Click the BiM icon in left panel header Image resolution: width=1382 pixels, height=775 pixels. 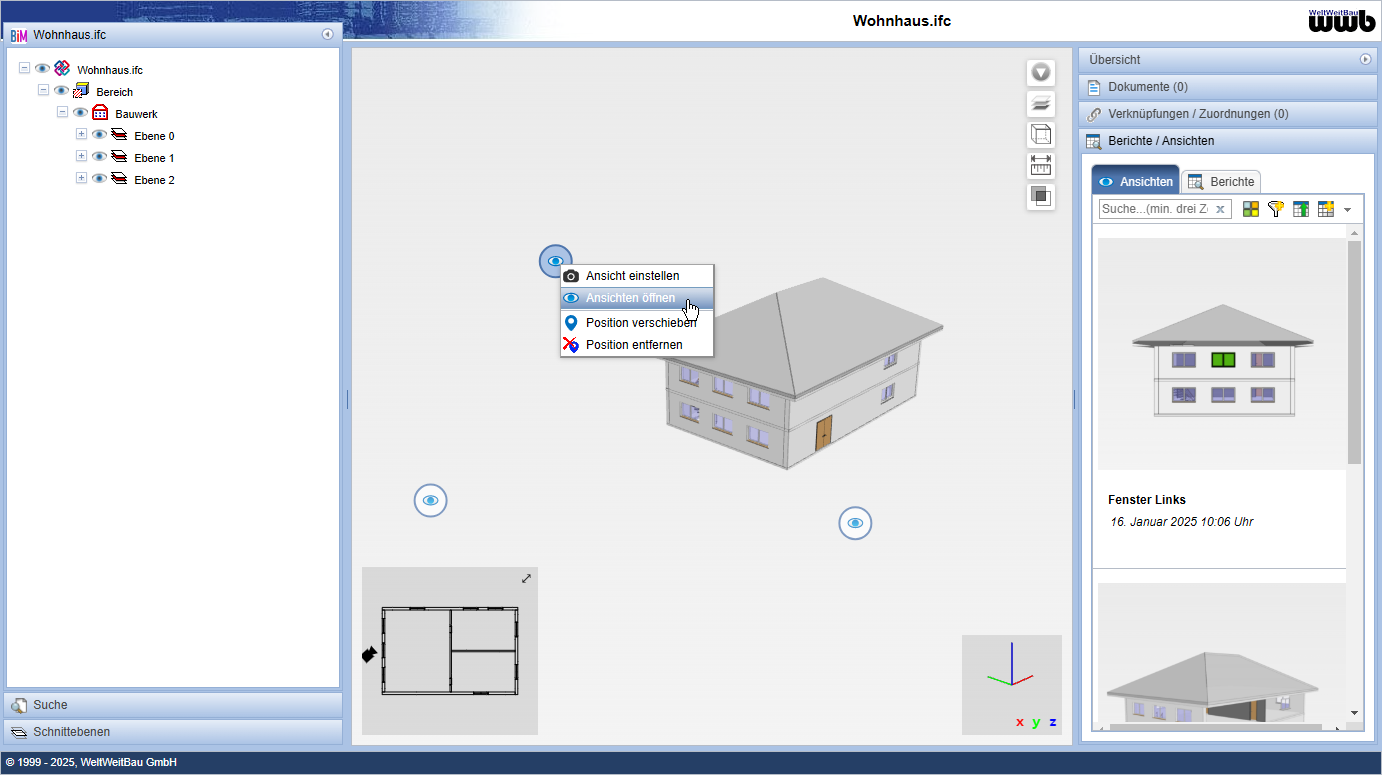coord(19,35)
